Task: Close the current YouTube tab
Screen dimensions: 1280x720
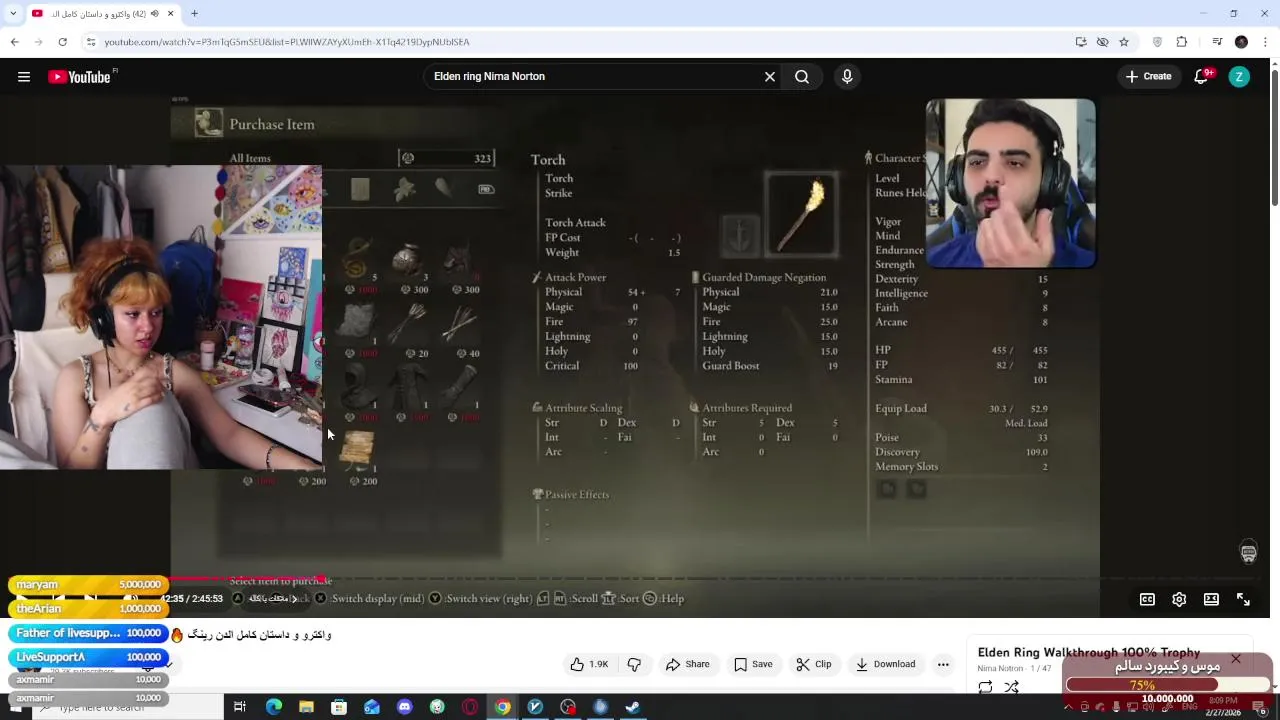Action: pyautogui.click(x=170, y=14)
